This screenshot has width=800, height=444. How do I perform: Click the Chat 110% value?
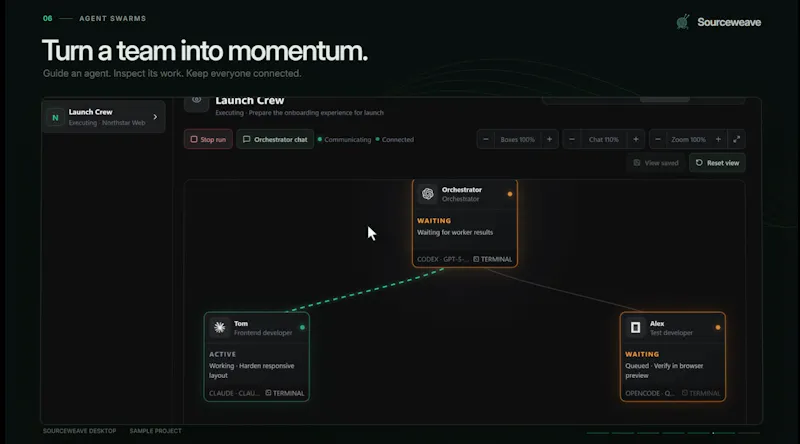point(604,139)
